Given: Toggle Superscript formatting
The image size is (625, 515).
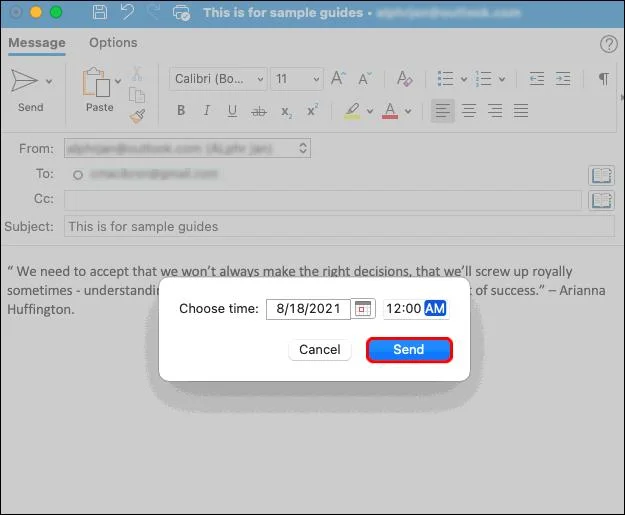Looking at the screenshot, I should tap(312, 110).
